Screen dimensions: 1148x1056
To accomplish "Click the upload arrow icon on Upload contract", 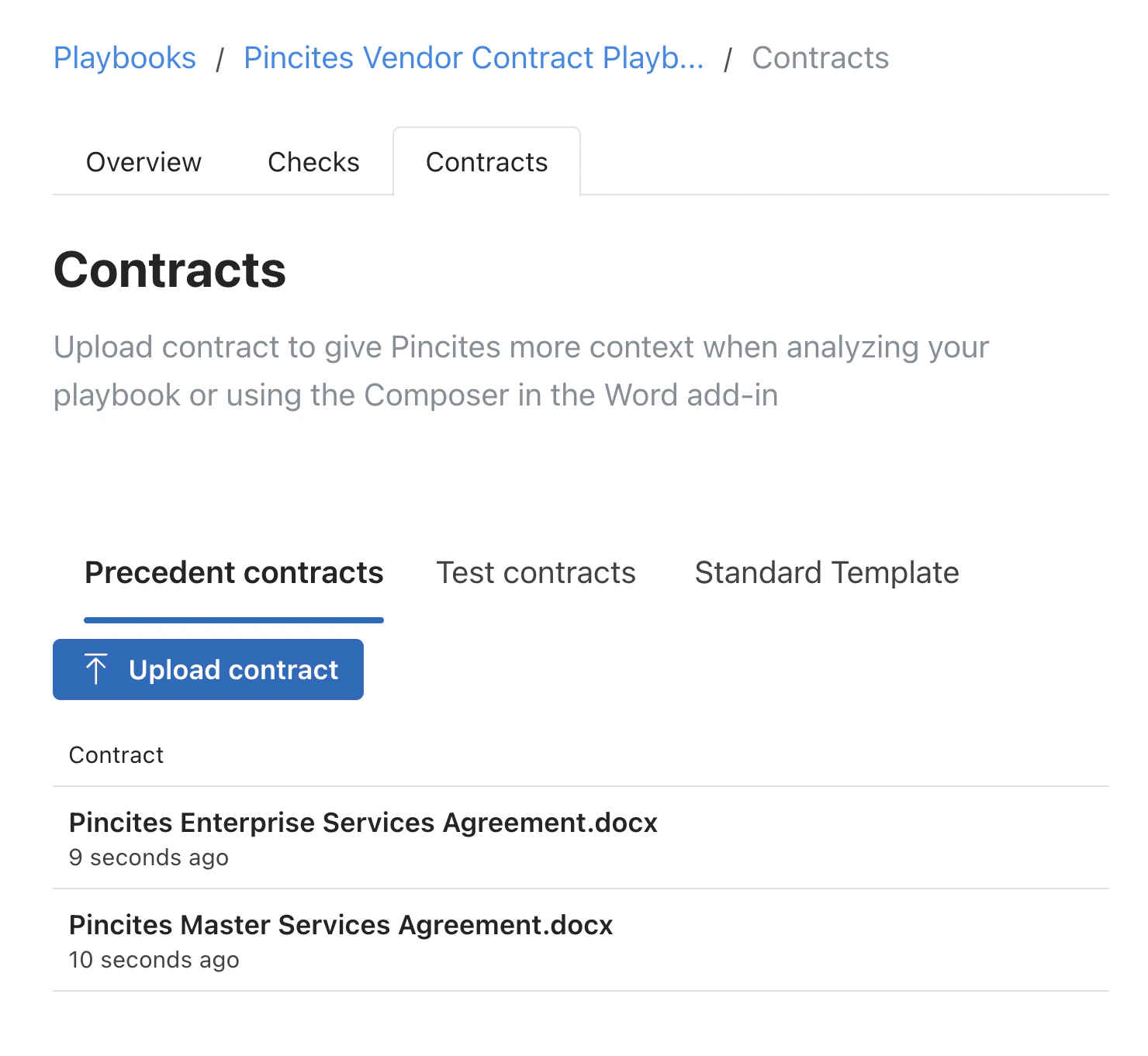I will pyautogui.click(x=96, y=668).
